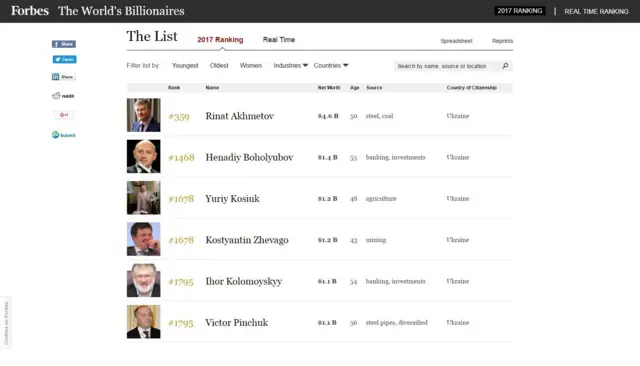Open Victor Pinchuk name link
This screenshot has height=366, width=640.
[x=237, y=323]
